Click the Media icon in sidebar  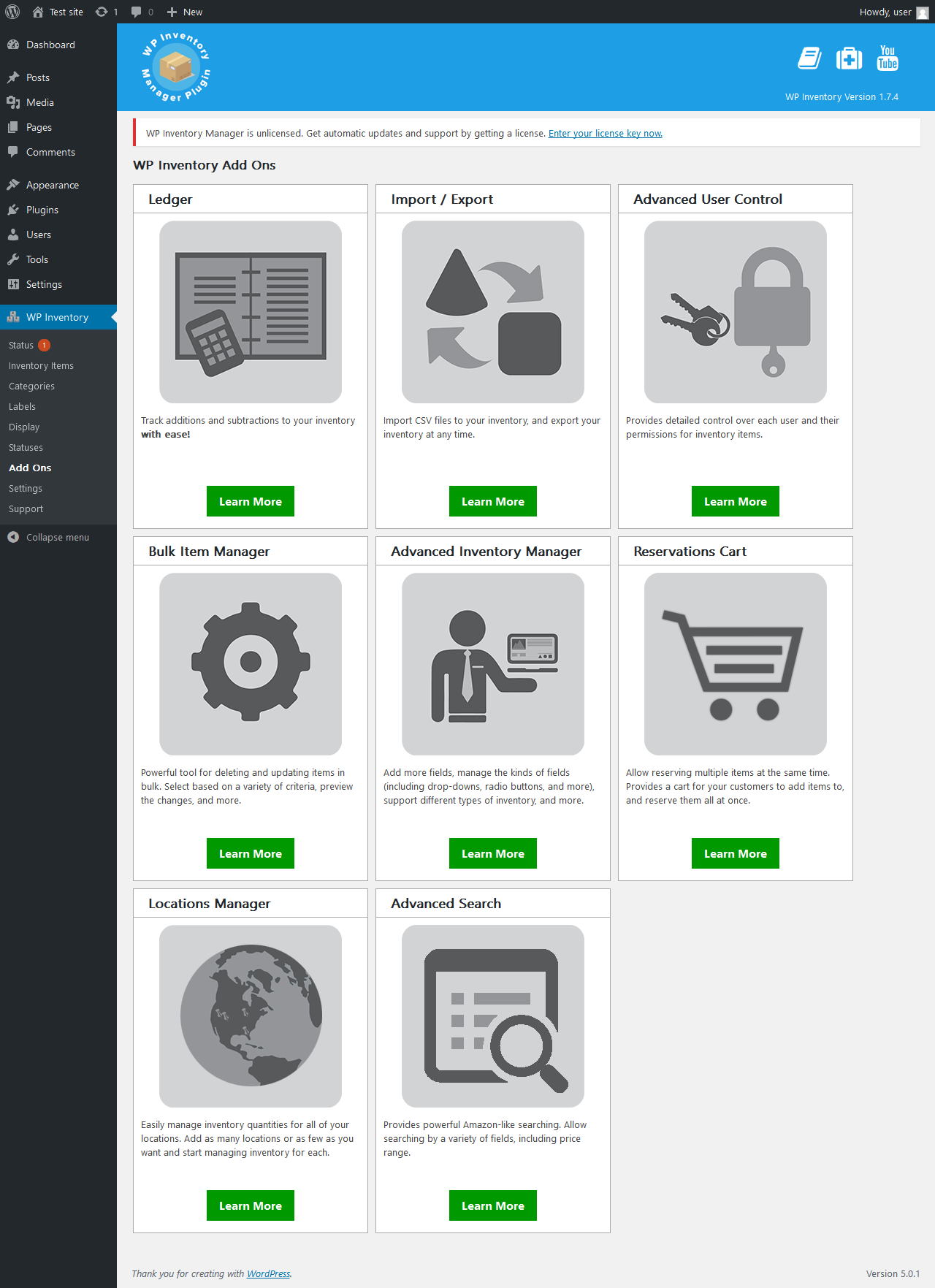13,102
